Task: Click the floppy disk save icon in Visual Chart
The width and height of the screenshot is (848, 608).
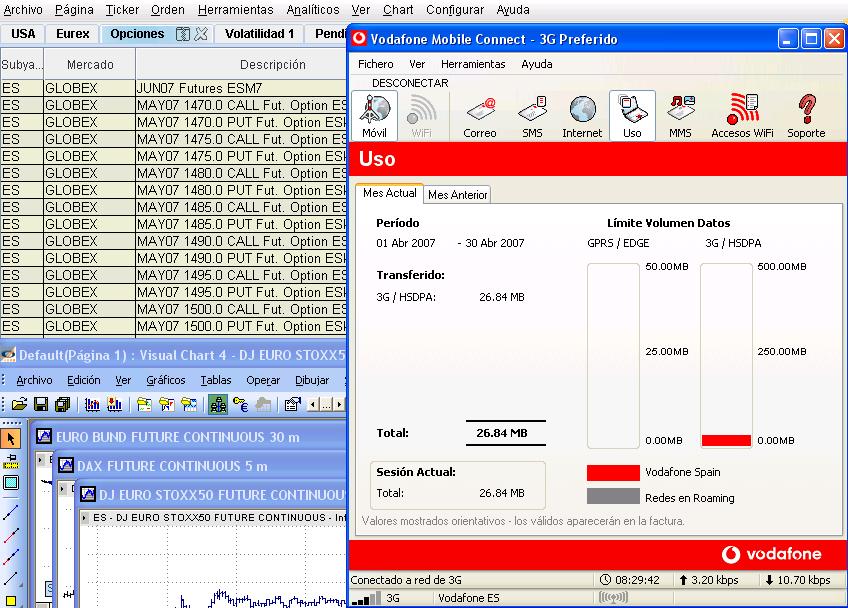Action: (41, 404)
